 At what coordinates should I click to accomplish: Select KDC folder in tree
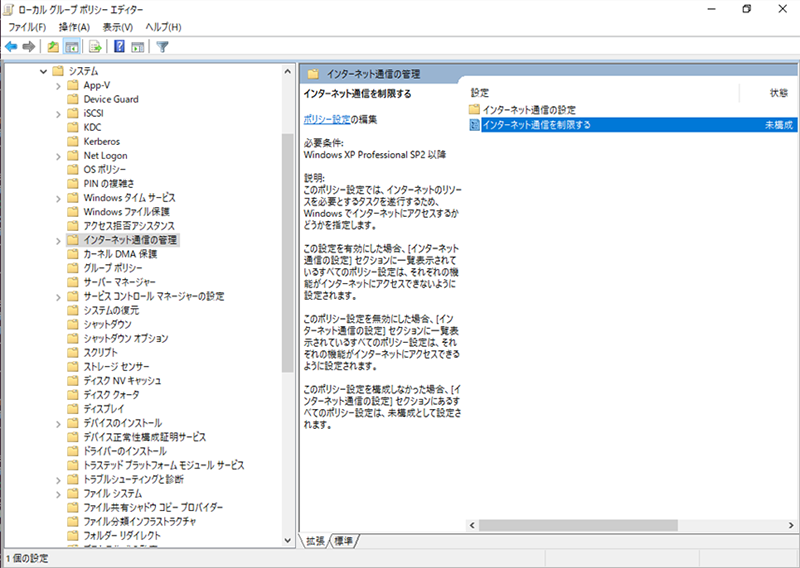pyautogui.click(x=92, y=127)
